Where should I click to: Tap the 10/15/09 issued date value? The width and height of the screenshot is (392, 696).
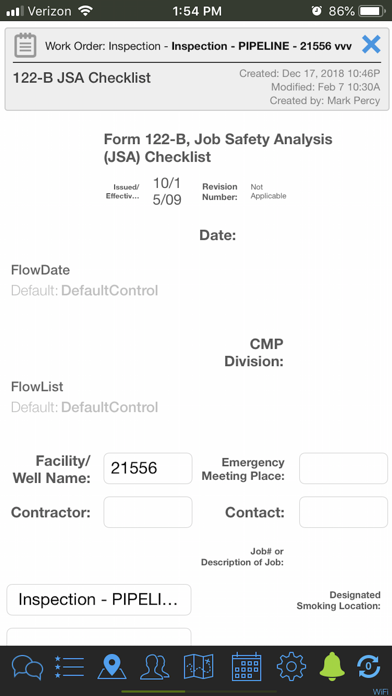(x=167, y=191)
